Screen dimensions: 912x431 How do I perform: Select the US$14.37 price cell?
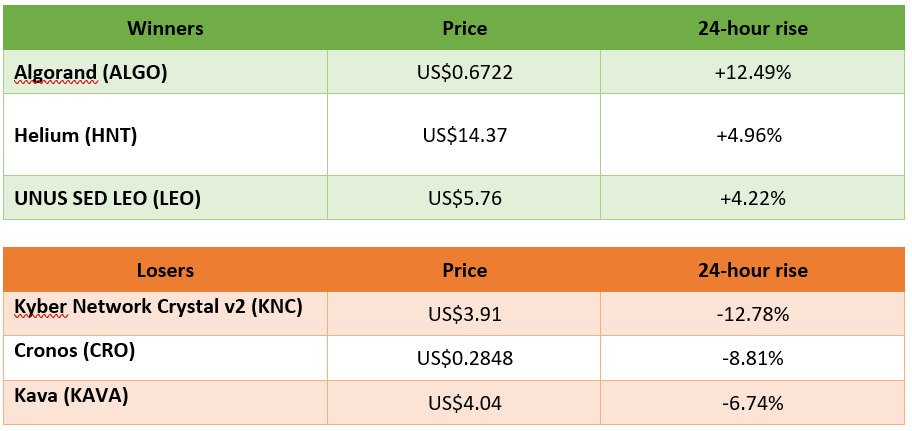[x=464, y=135]
